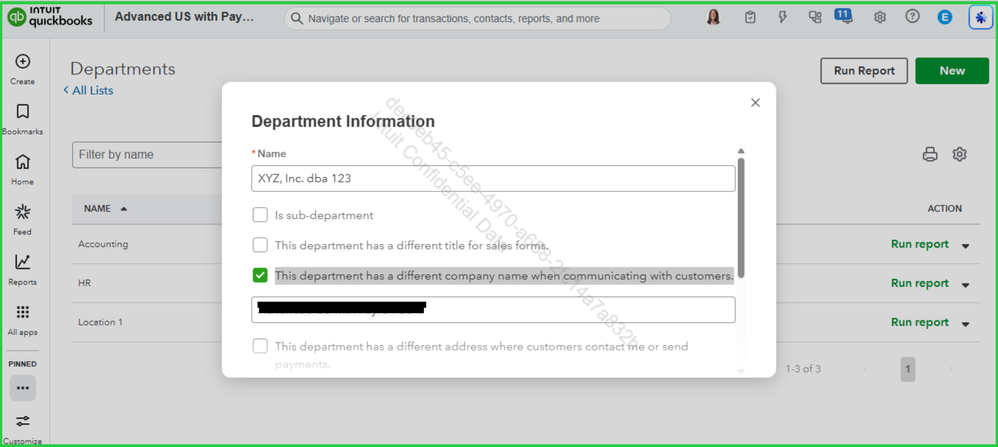
Task: Click the pinned ellipsis button
Action: coord(22,388)
